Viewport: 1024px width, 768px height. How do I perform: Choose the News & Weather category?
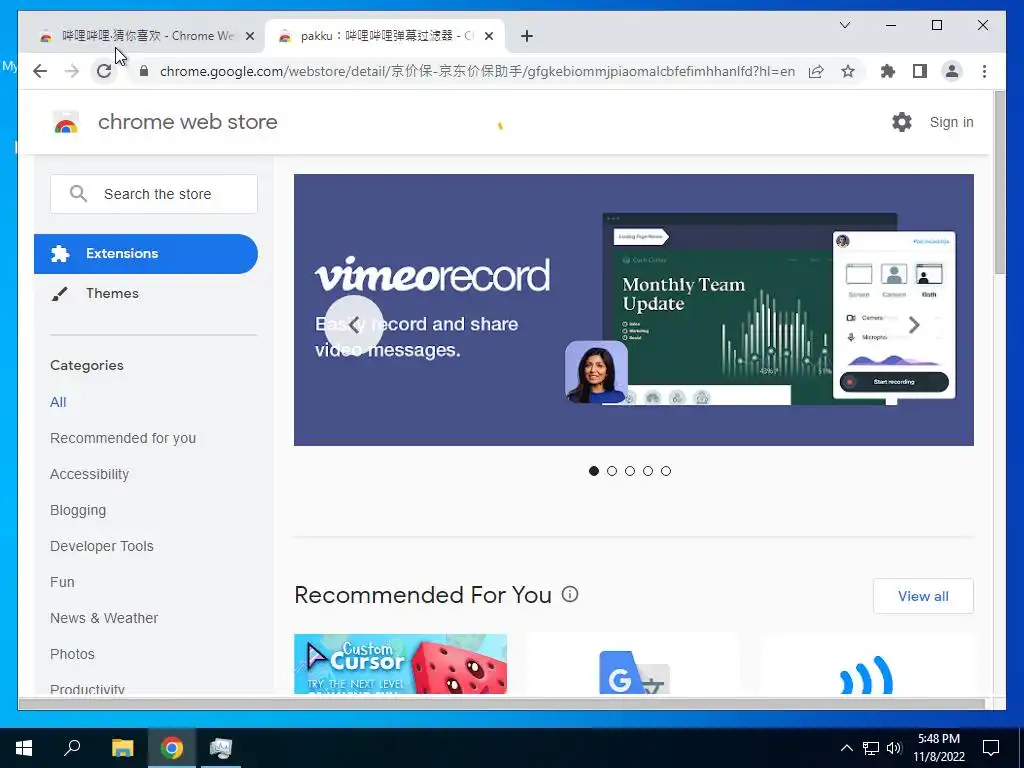[x=104, y=618]
